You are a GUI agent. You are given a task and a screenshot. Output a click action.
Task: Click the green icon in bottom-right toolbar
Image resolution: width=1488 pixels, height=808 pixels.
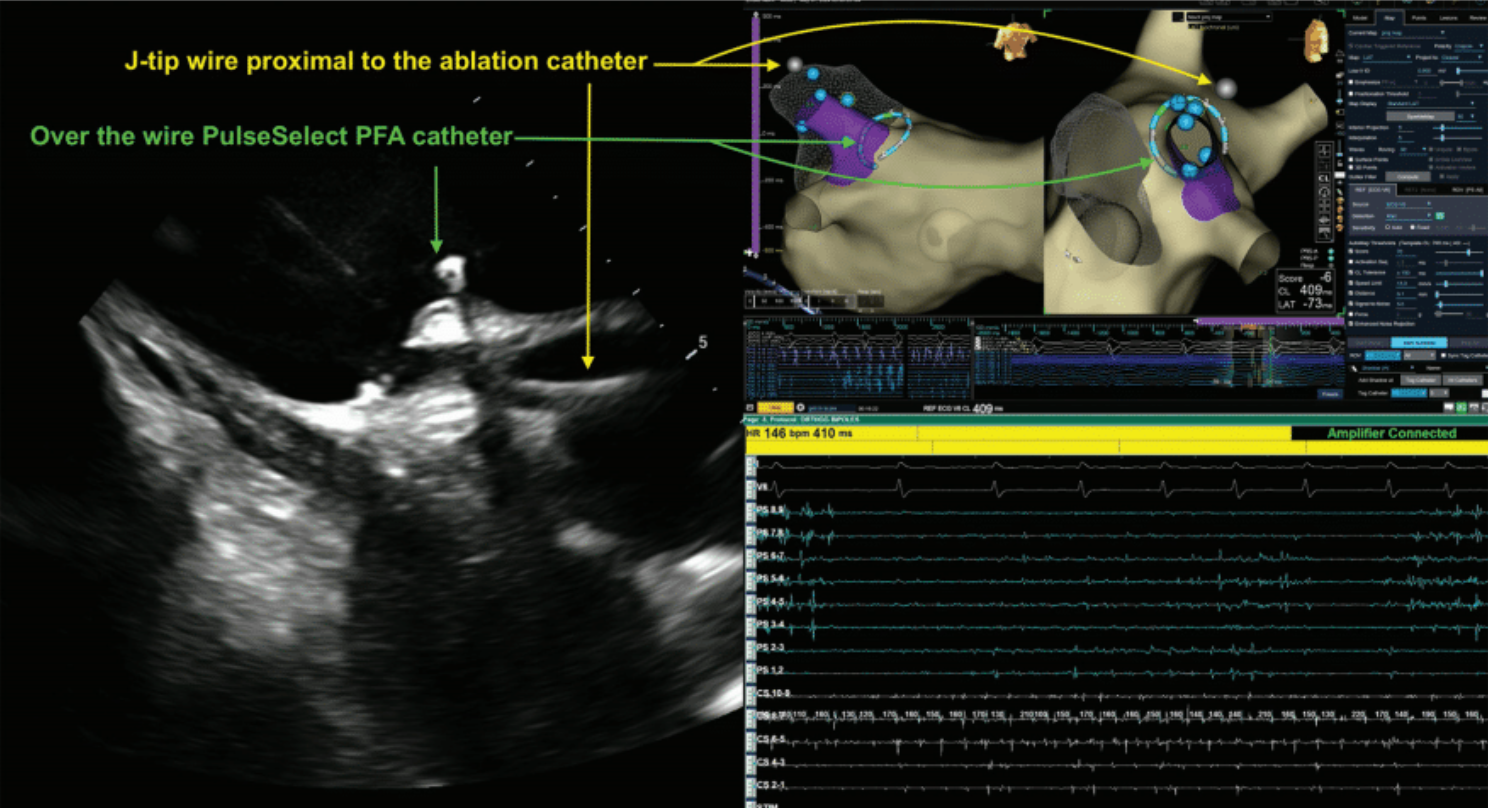(x=1462, y=407)
